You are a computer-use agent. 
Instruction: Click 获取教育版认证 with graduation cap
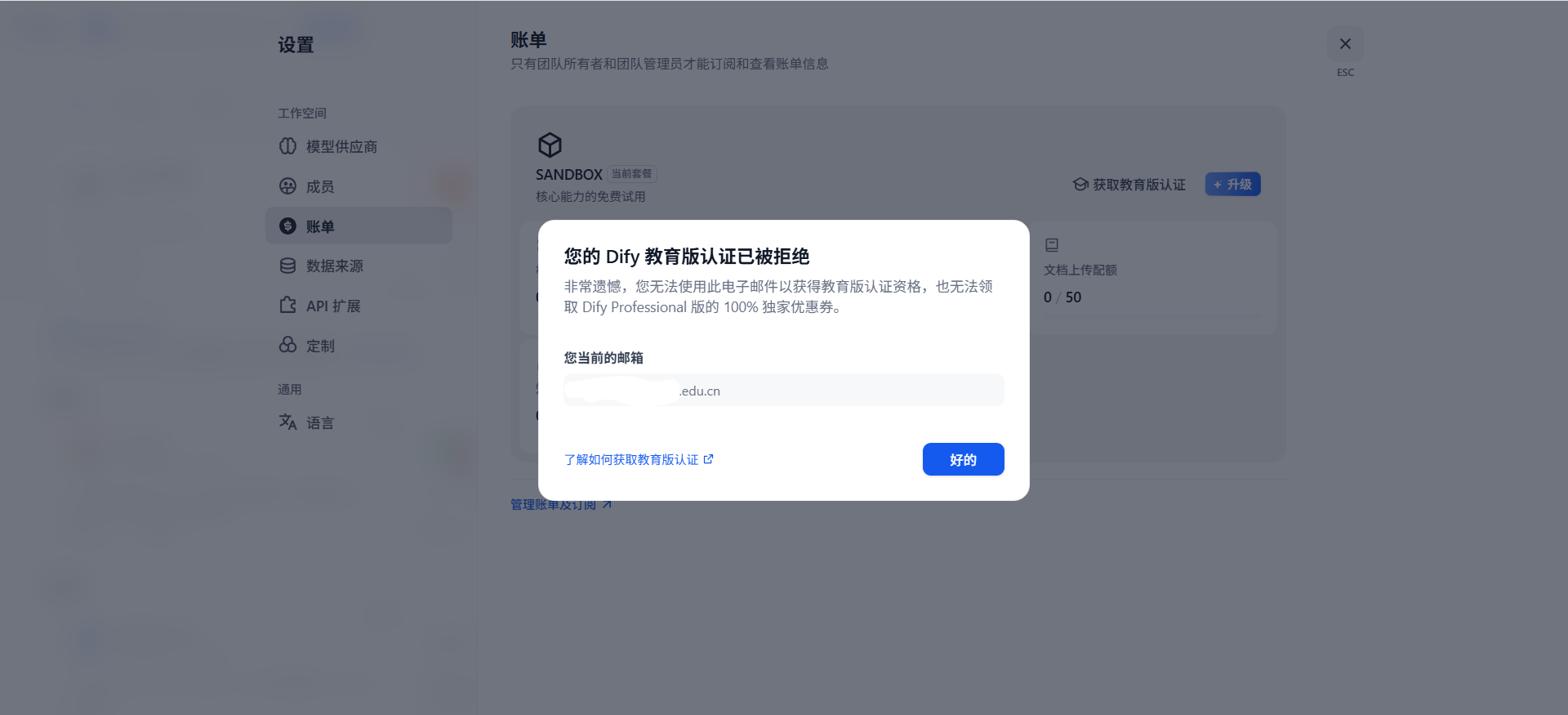coord(1129,185)
